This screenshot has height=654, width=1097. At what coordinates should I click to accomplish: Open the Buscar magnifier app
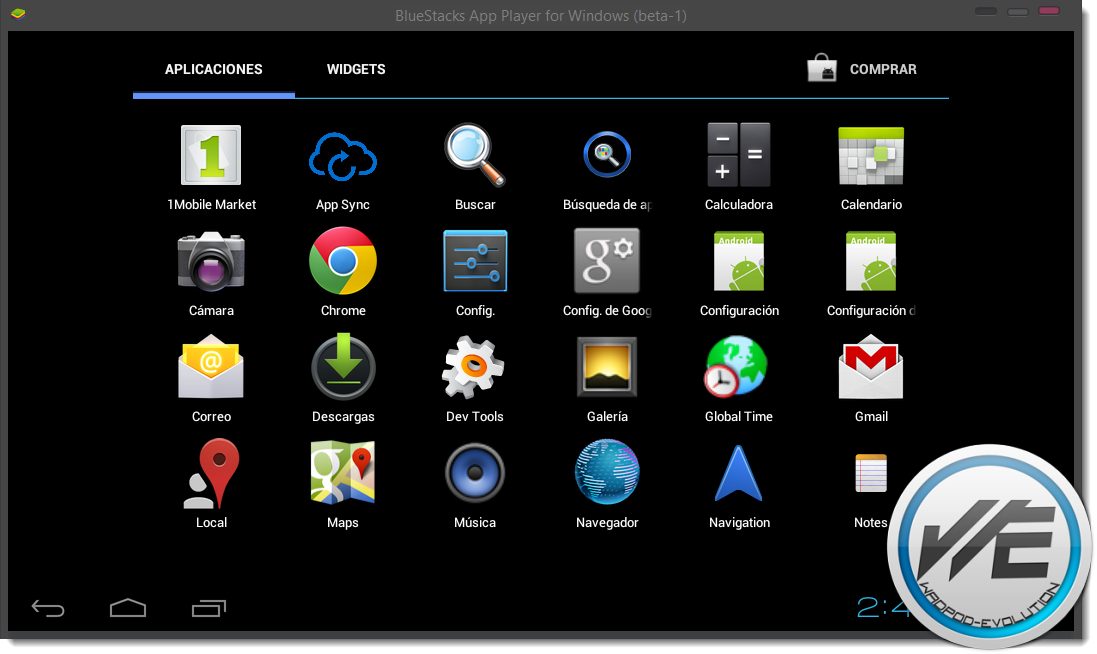(x=475, y=155)
